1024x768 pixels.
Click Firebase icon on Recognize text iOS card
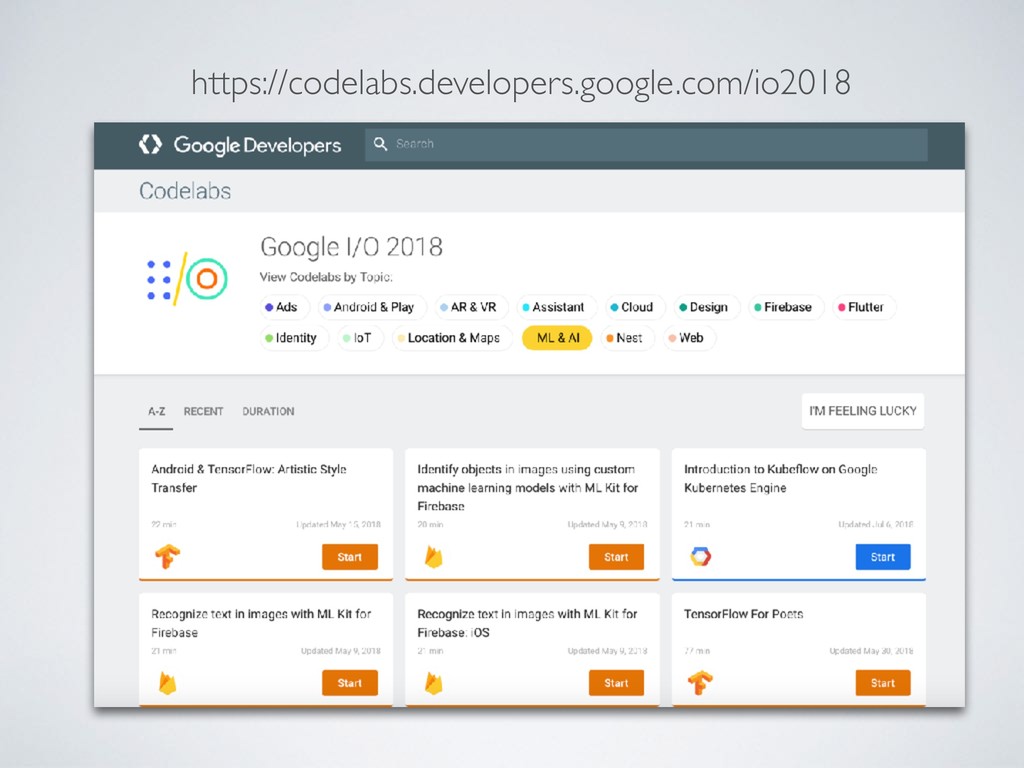click(x=434, y=683)
